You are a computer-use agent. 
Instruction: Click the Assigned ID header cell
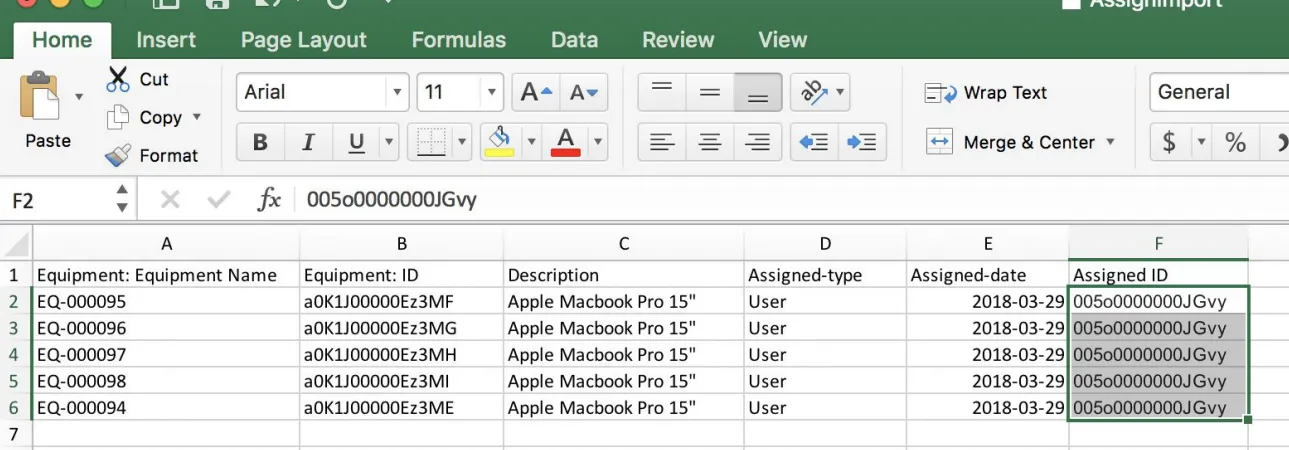click(1158, 274)
